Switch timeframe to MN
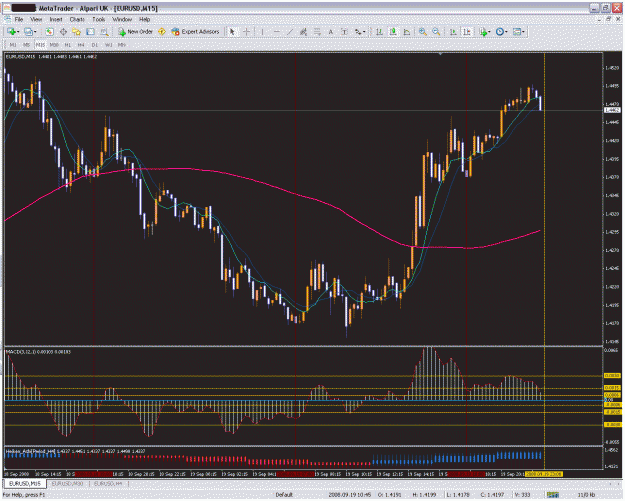This screenshot has height=501, width=625. click(122, 45)
